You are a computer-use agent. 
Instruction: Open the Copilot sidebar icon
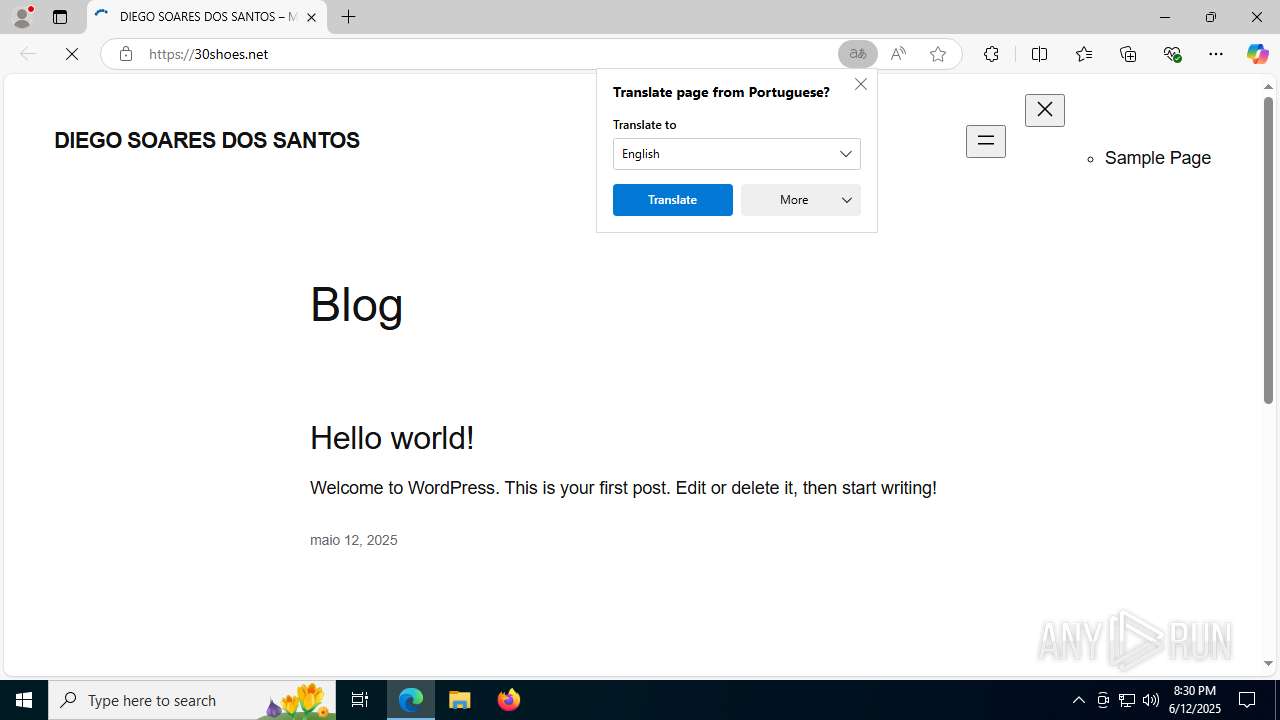click(1257, 54)
